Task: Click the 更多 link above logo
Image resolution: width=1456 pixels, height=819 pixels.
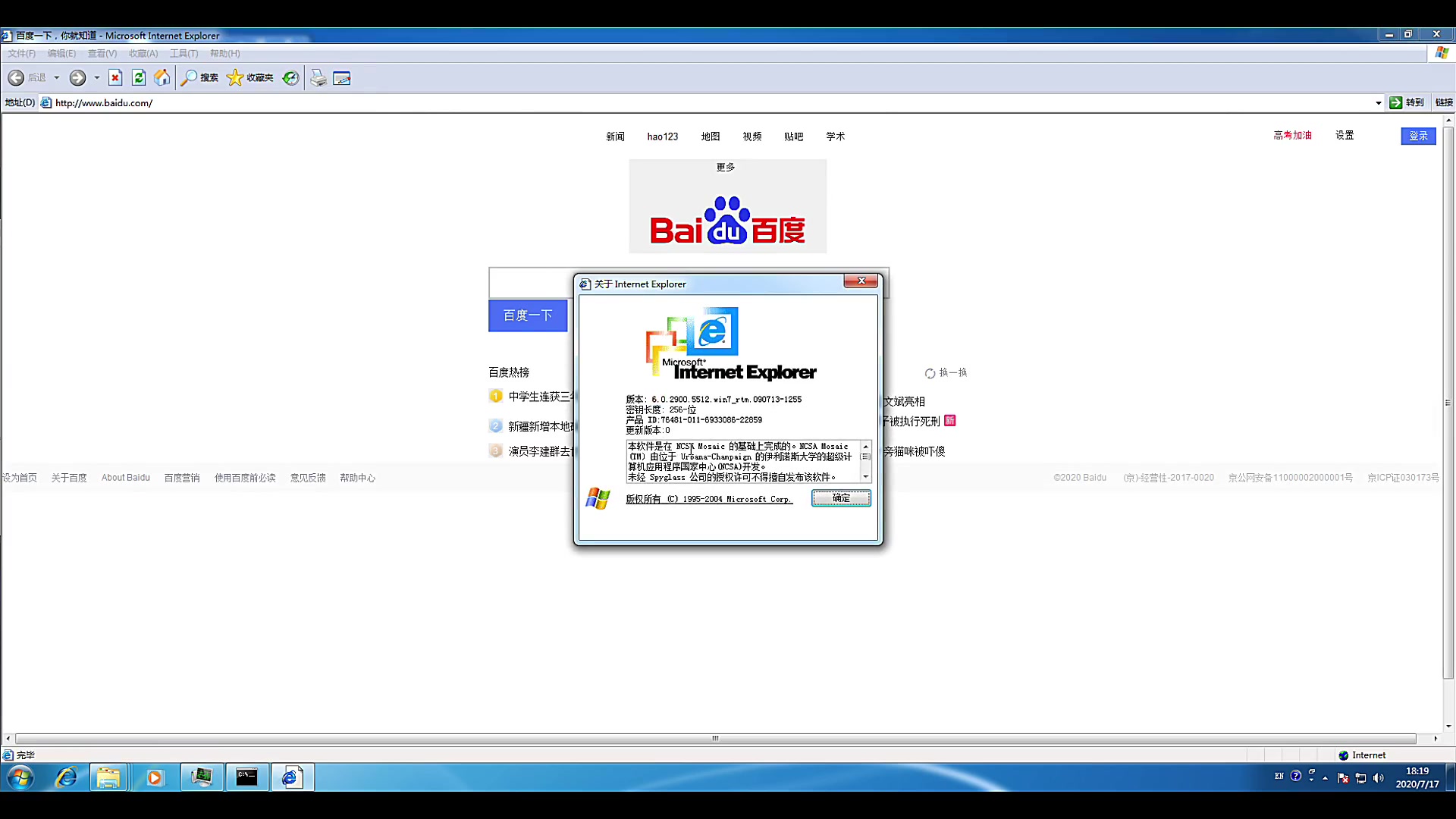Action: 726,167
